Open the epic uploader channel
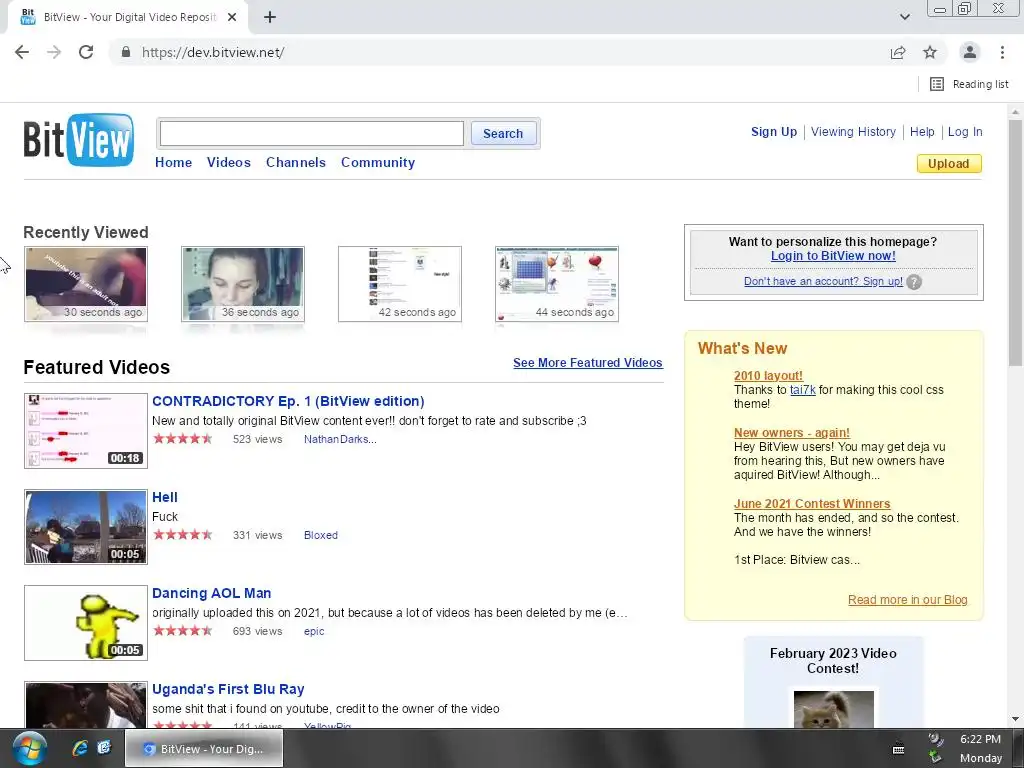The height and width of the screenshot is (768, 1024). click(x=313, y=631)
